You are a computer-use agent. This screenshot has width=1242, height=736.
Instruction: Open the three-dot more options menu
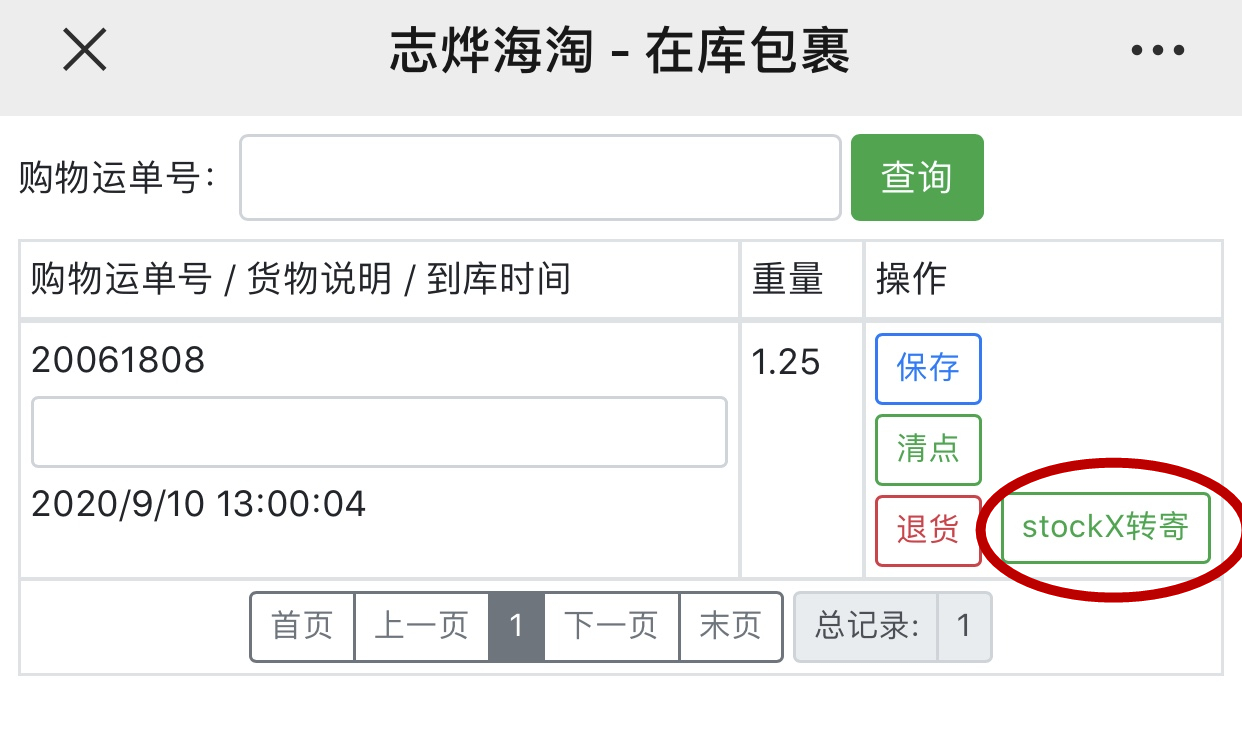pos(1157,51)
